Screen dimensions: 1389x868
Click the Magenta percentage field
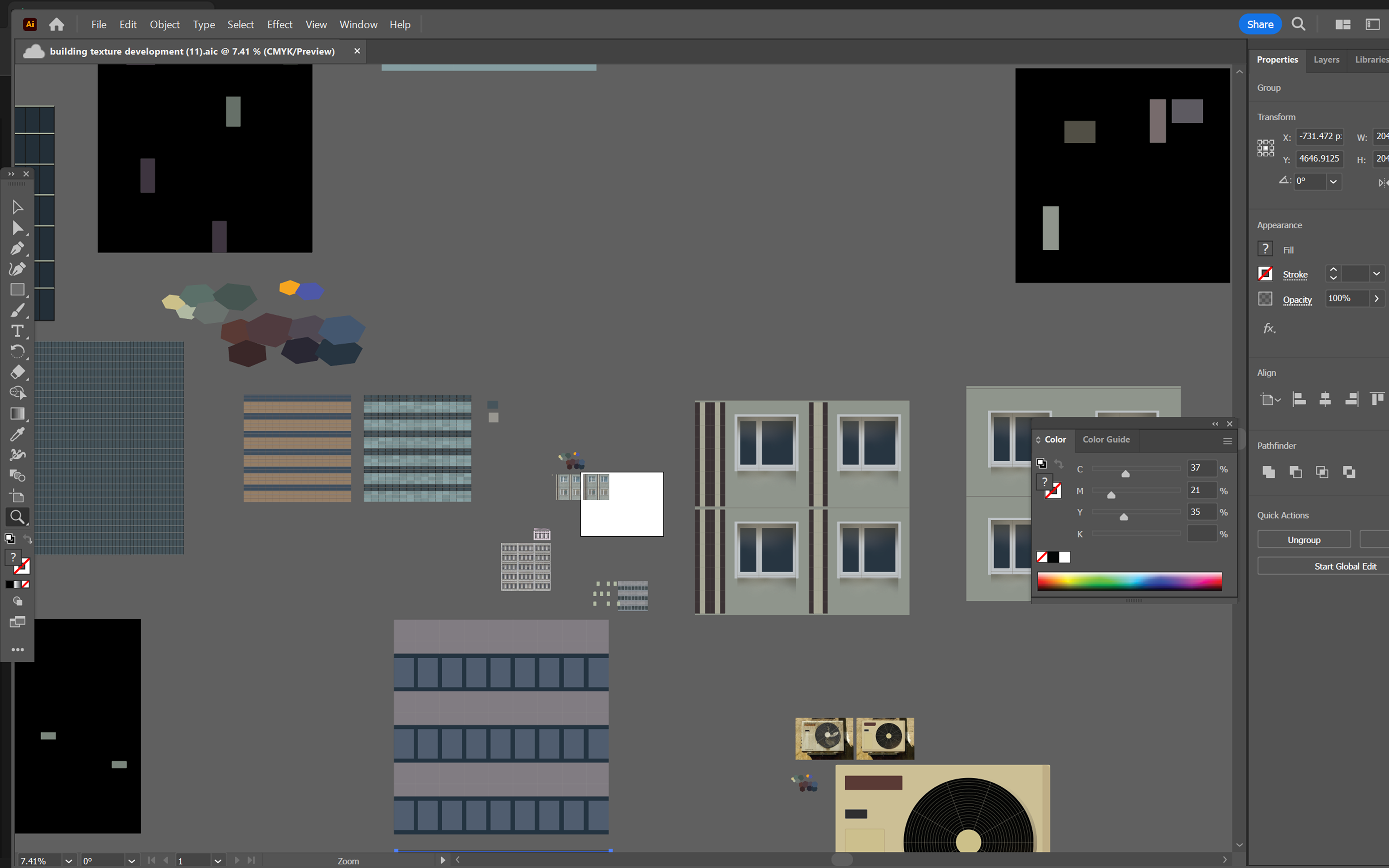pyautogui.click(x=1201, y=490)
